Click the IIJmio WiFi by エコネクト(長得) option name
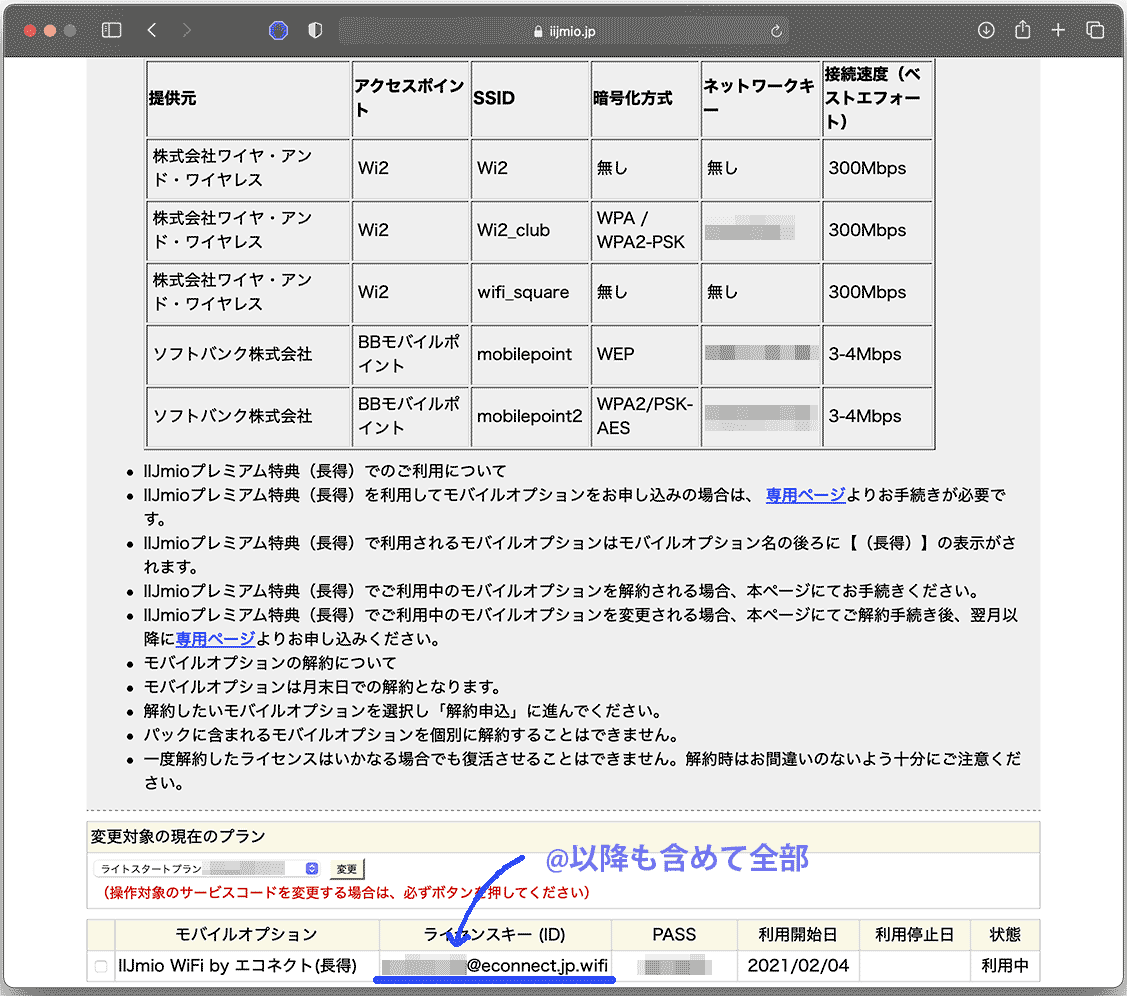Viewport: 1127px width, 996px height. (238, 965)
